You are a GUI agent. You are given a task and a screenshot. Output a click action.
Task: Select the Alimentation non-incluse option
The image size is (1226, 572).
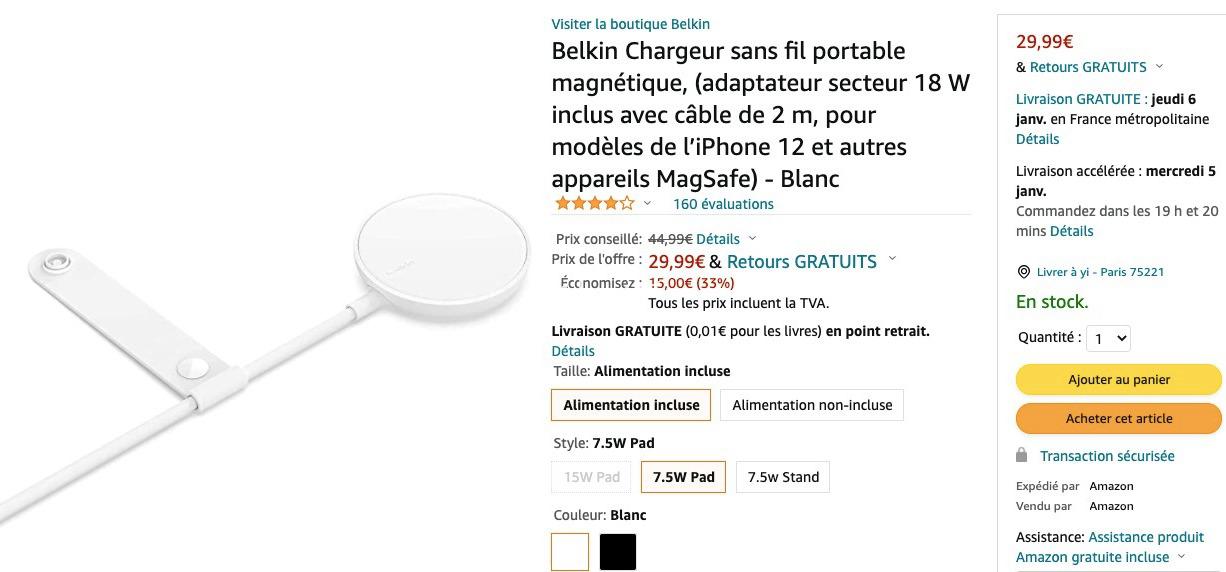click(812, 405)
